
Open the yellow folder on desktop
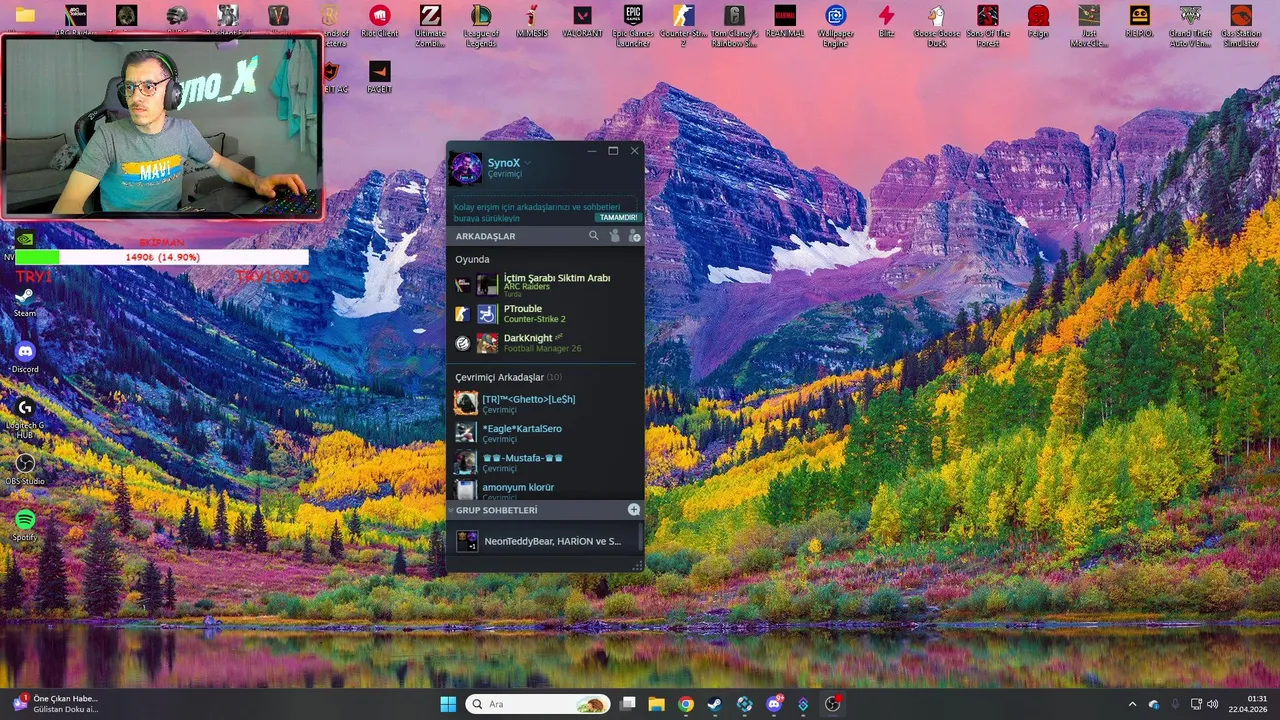click(25, 15)
